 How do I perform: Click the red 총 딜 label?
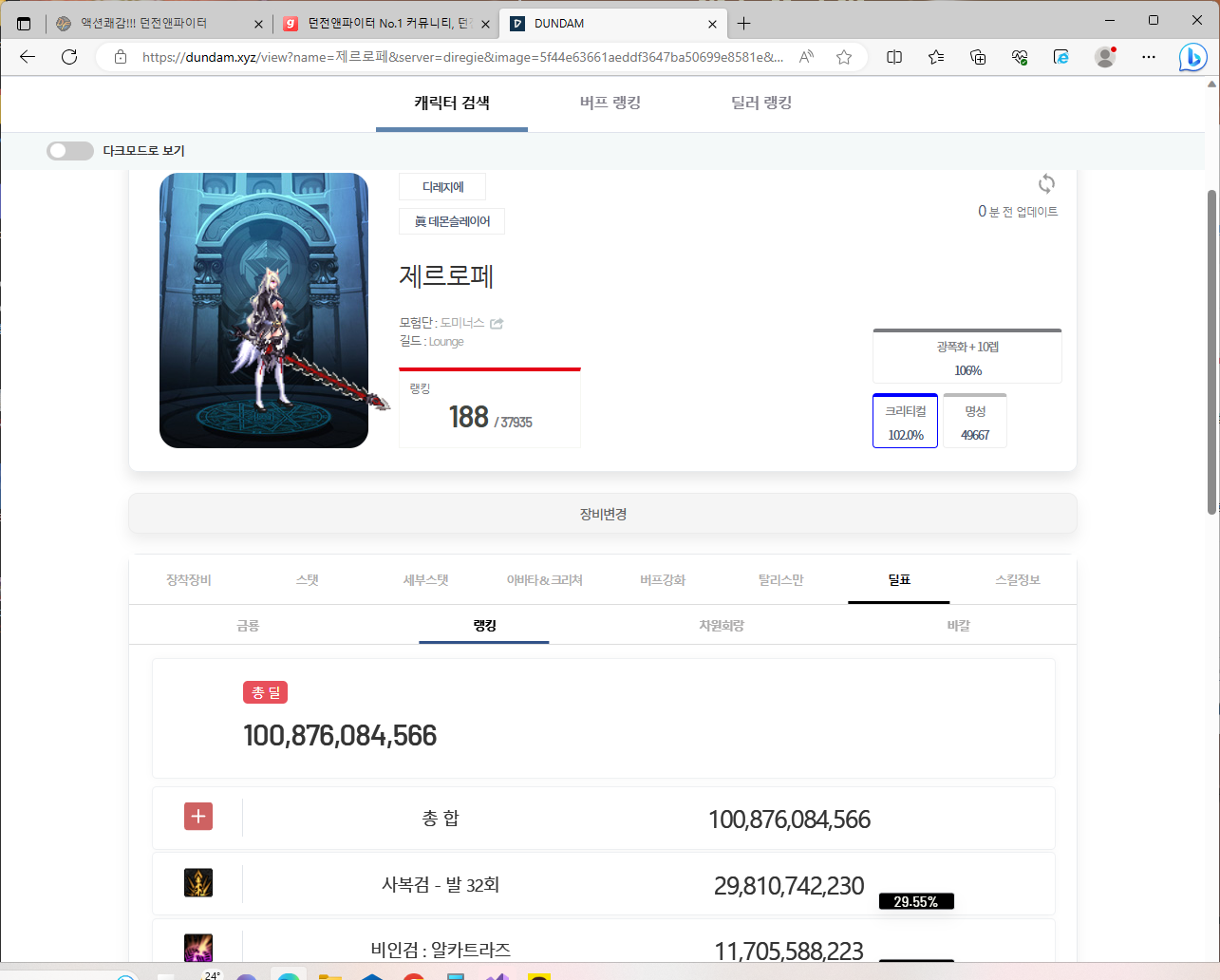coord(266,693)
